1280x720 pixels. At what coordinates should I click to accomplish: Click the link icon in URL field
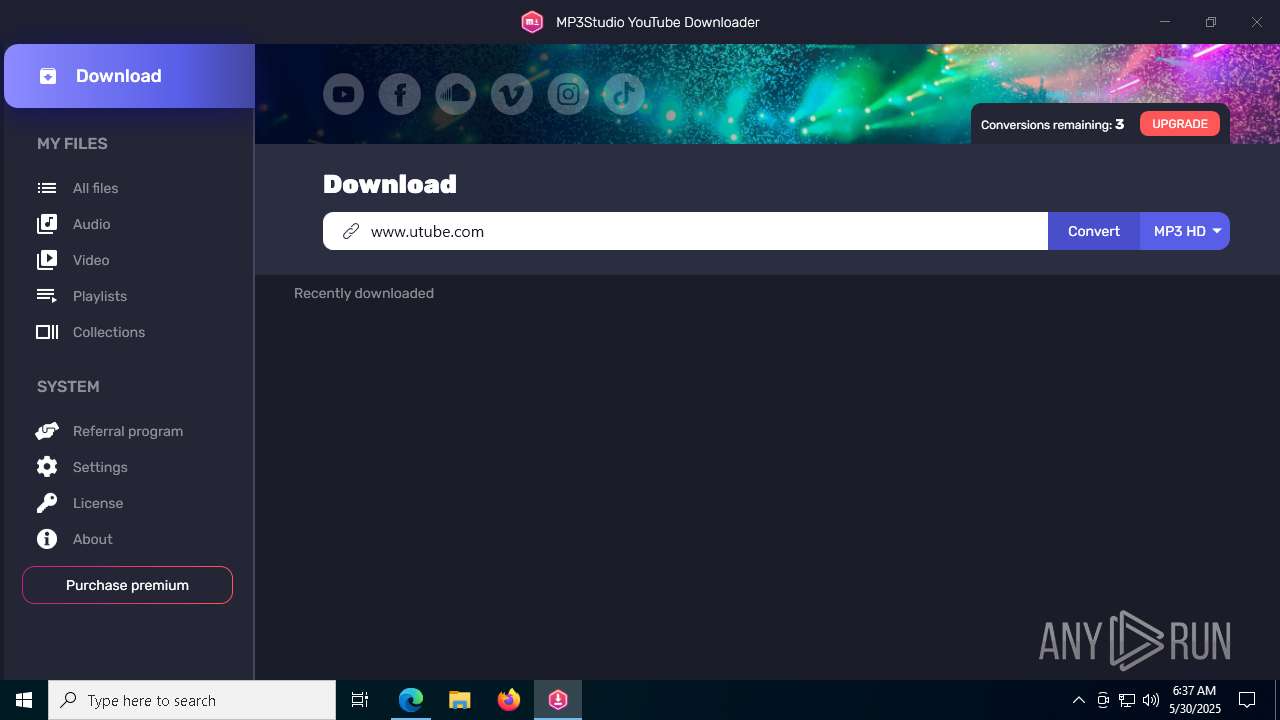[x=350, y=231]
